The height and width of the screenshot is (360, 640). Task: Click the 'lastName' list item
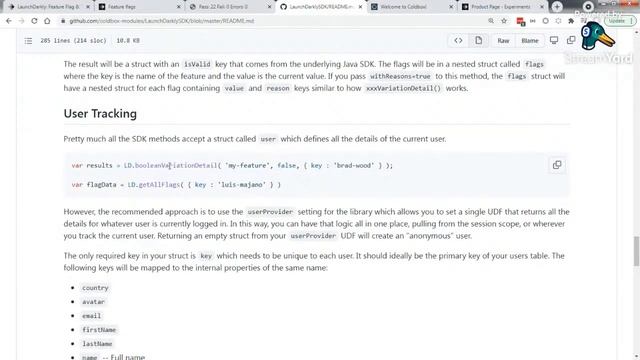[97, 344]
